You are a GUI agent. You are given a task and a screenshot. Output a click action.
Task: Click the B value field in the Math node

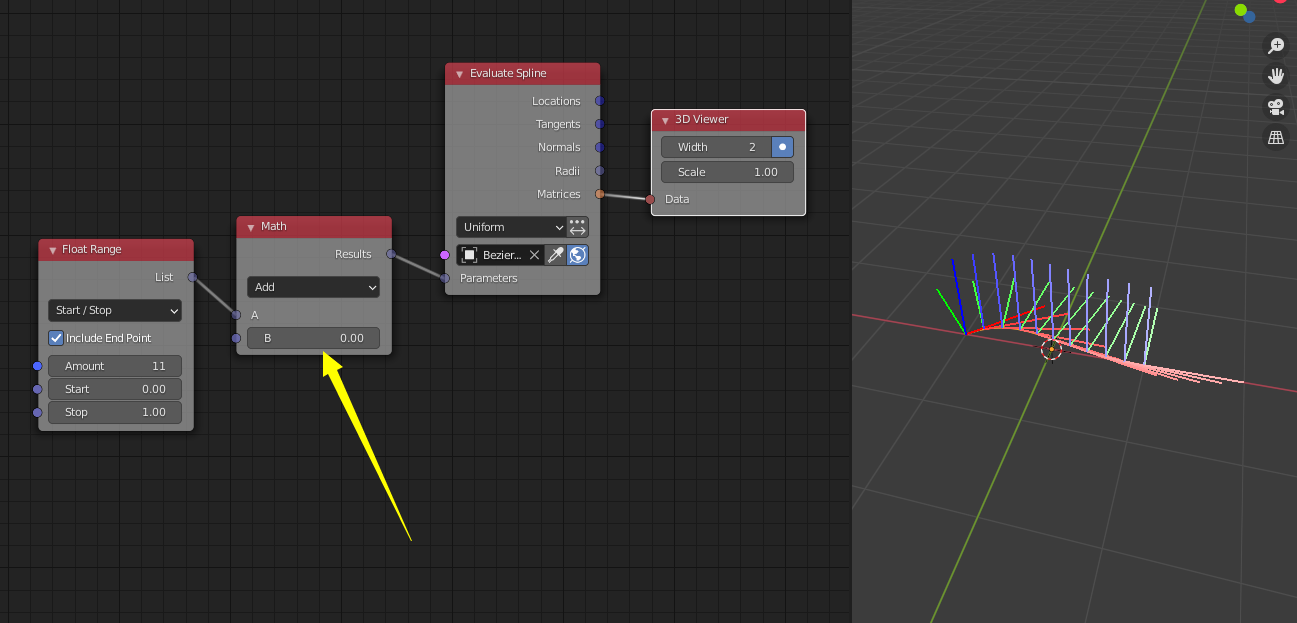[313, 338]
